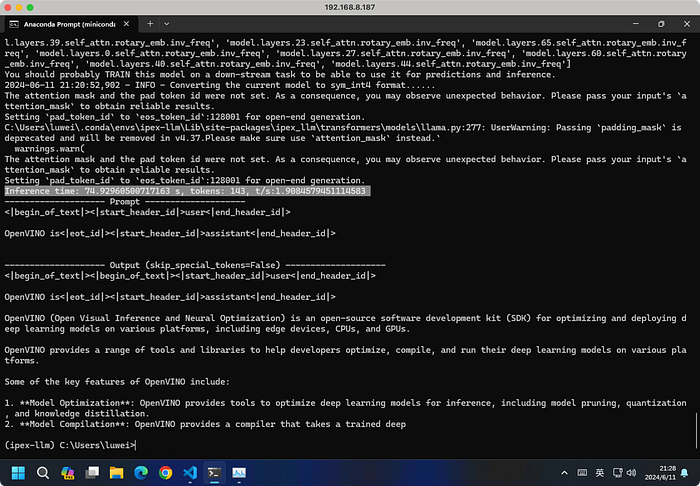Open the terminal profiles dropdown
The height and width of the screenshot is (486, 700).
[x=167, y=24]
